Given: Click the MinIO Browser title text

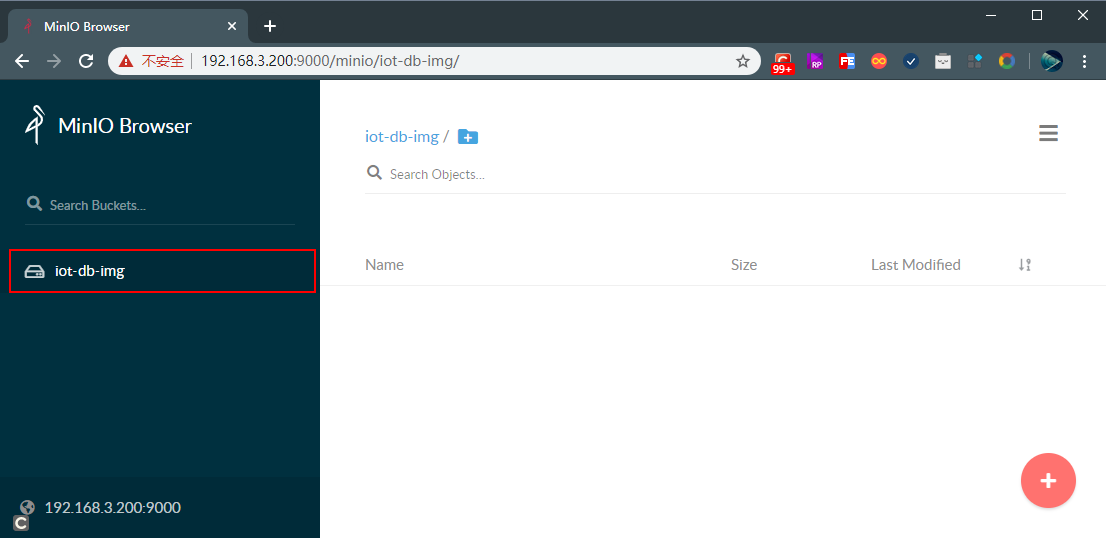Looking at the screenshot, I should tap(125, 126).
